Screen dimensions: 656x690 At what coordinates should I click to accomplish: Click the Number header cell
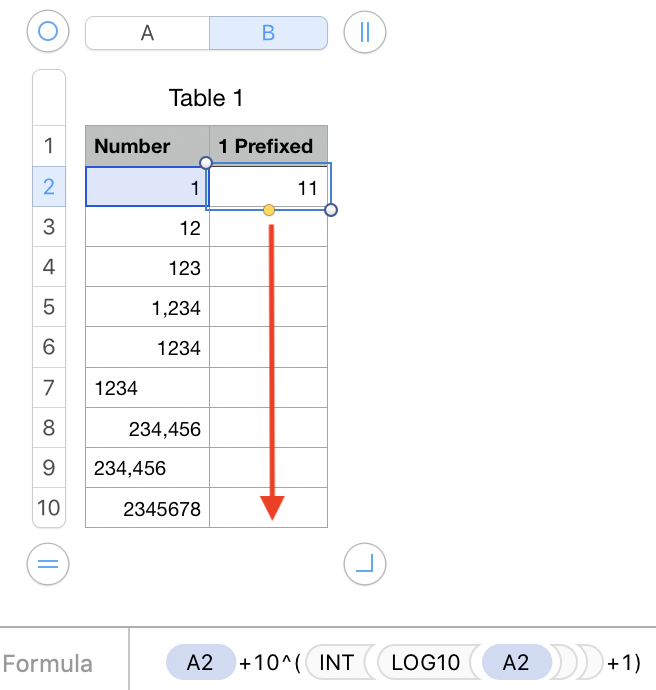pos(147,146)
